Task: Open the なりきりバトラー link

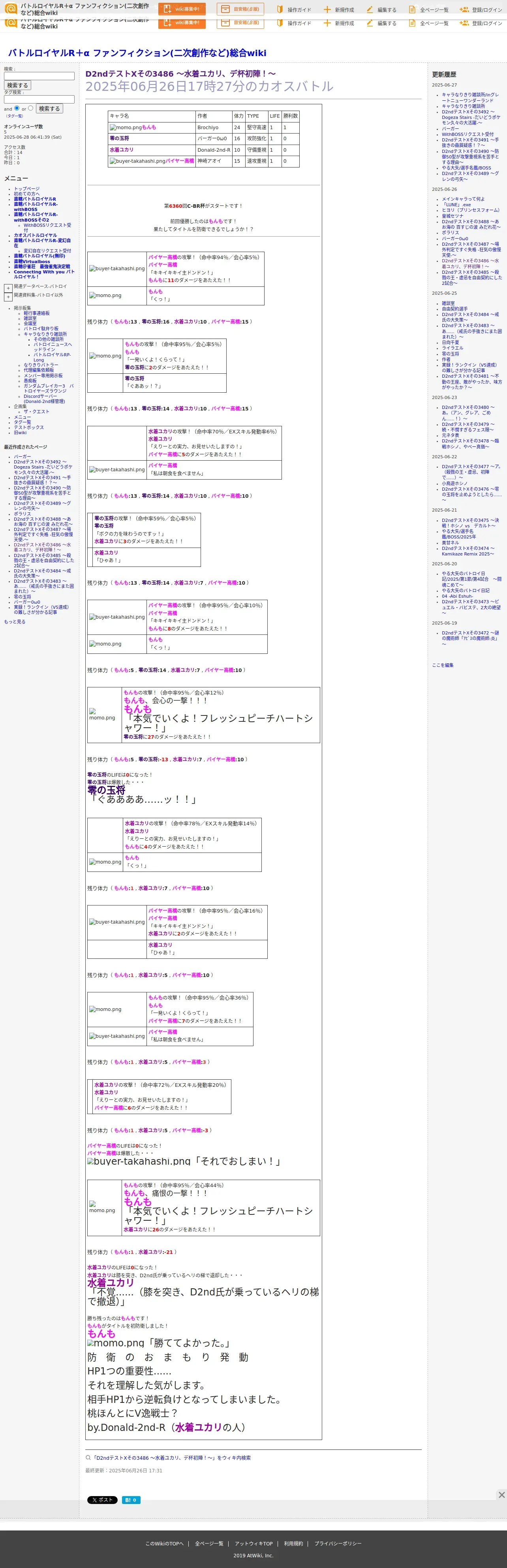Action: 41,365
